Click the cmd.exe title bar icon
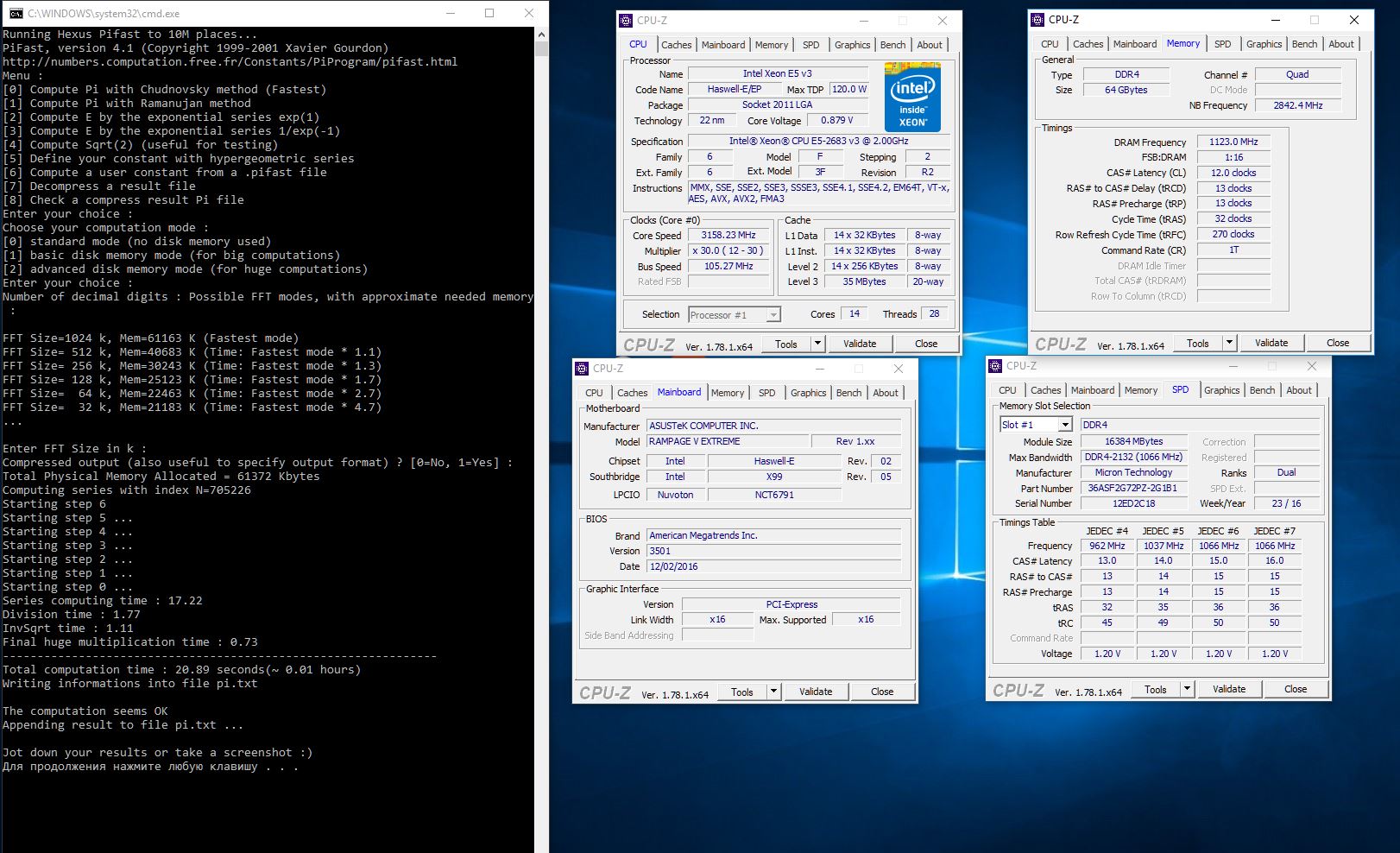The height and width of the screenshot is (853, 1400). (x=16, y=14)
